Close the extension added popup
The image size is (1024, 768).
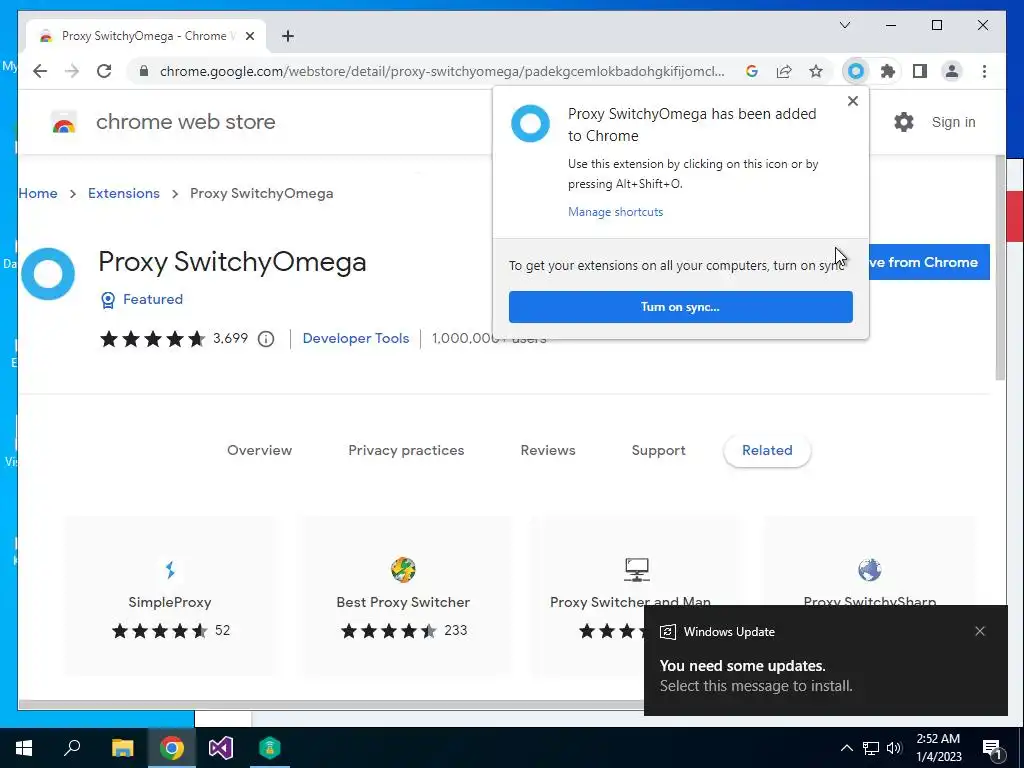coord(852,101)
